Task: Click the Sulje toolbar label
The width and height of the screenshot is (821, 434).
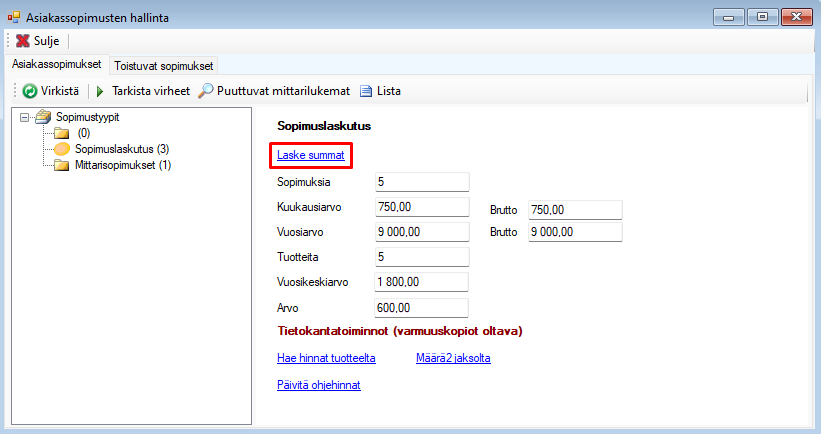Action: click(47, 41)
